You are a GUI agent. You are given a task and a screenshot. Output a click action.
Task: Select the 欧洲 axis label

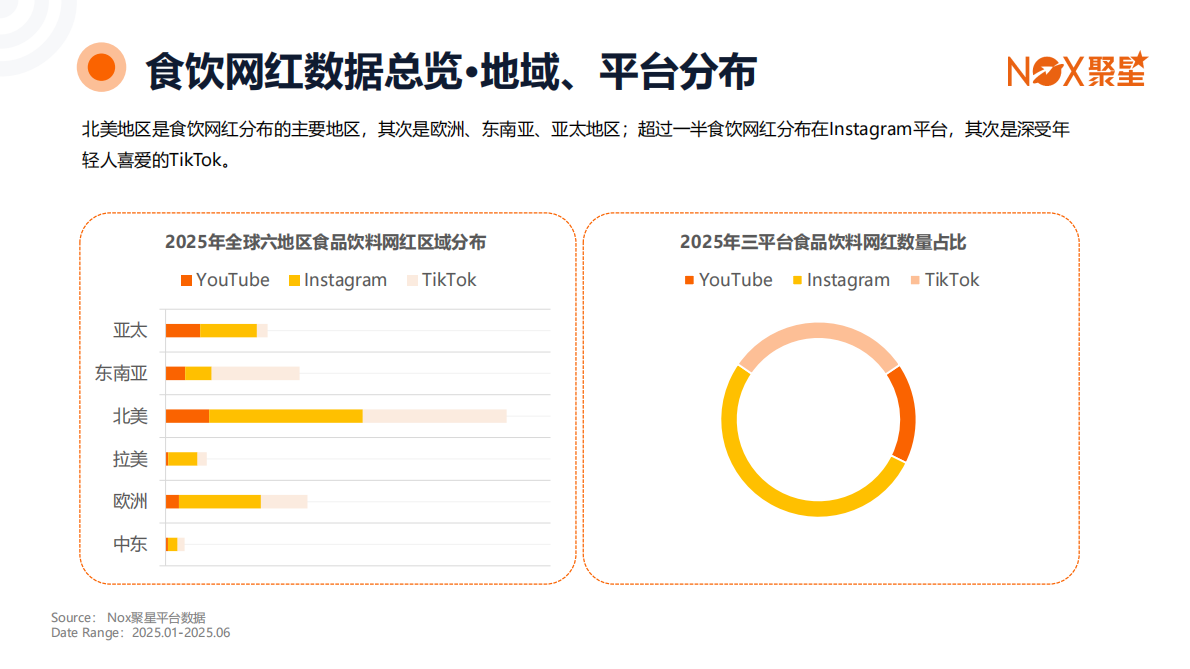coord(130,502)
